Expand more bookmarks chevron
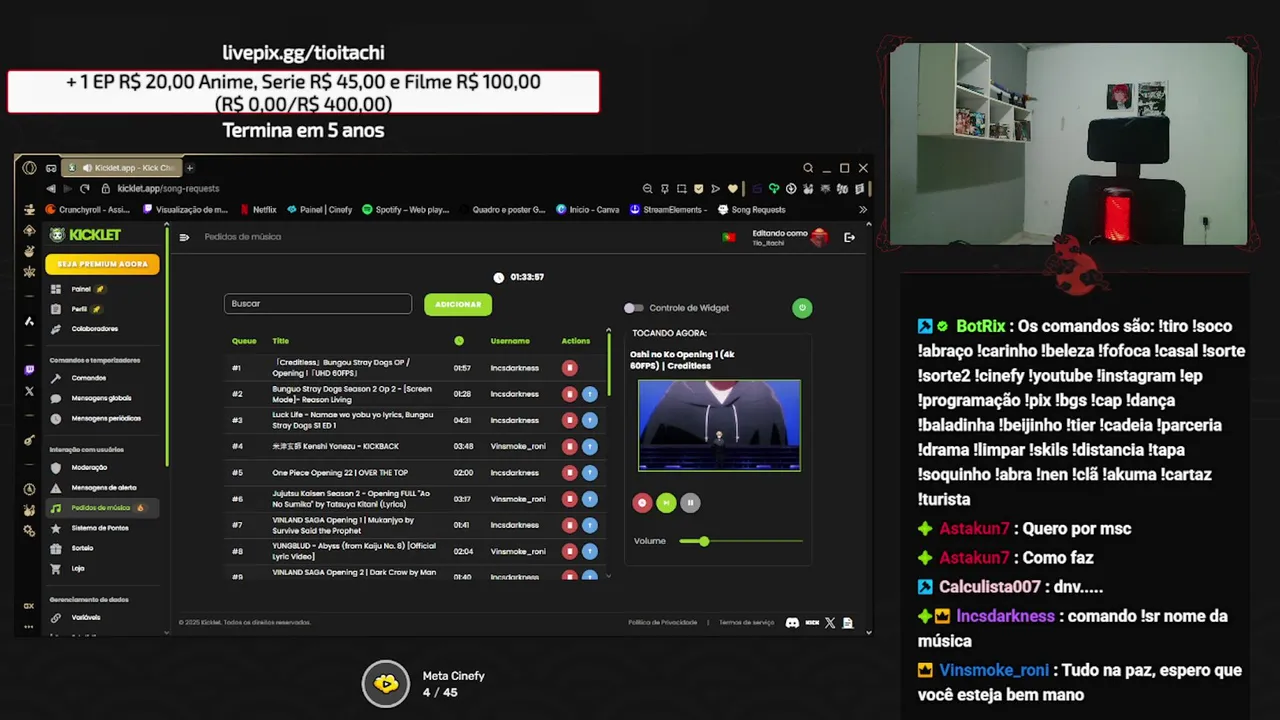This screenshot has height=720, width=1280. [863, 210]
